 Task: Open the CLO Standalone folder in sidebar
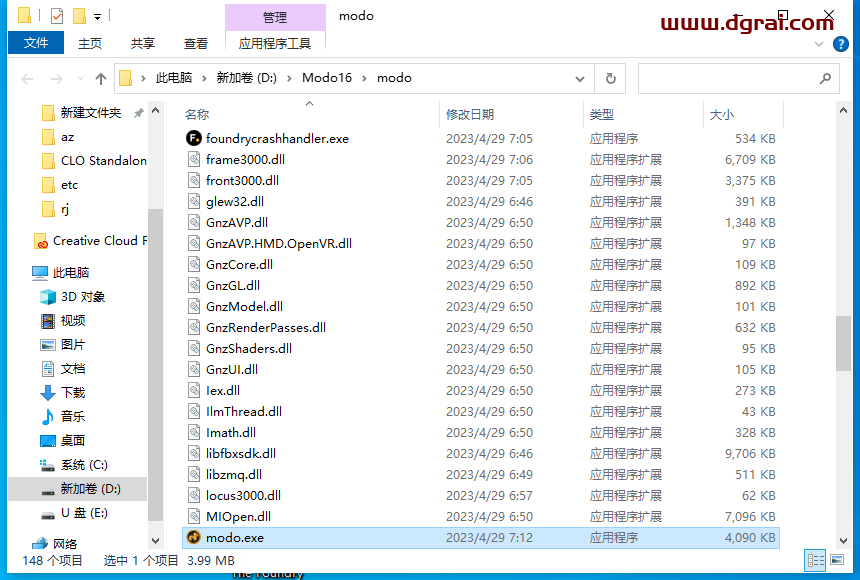click(104, 161)
